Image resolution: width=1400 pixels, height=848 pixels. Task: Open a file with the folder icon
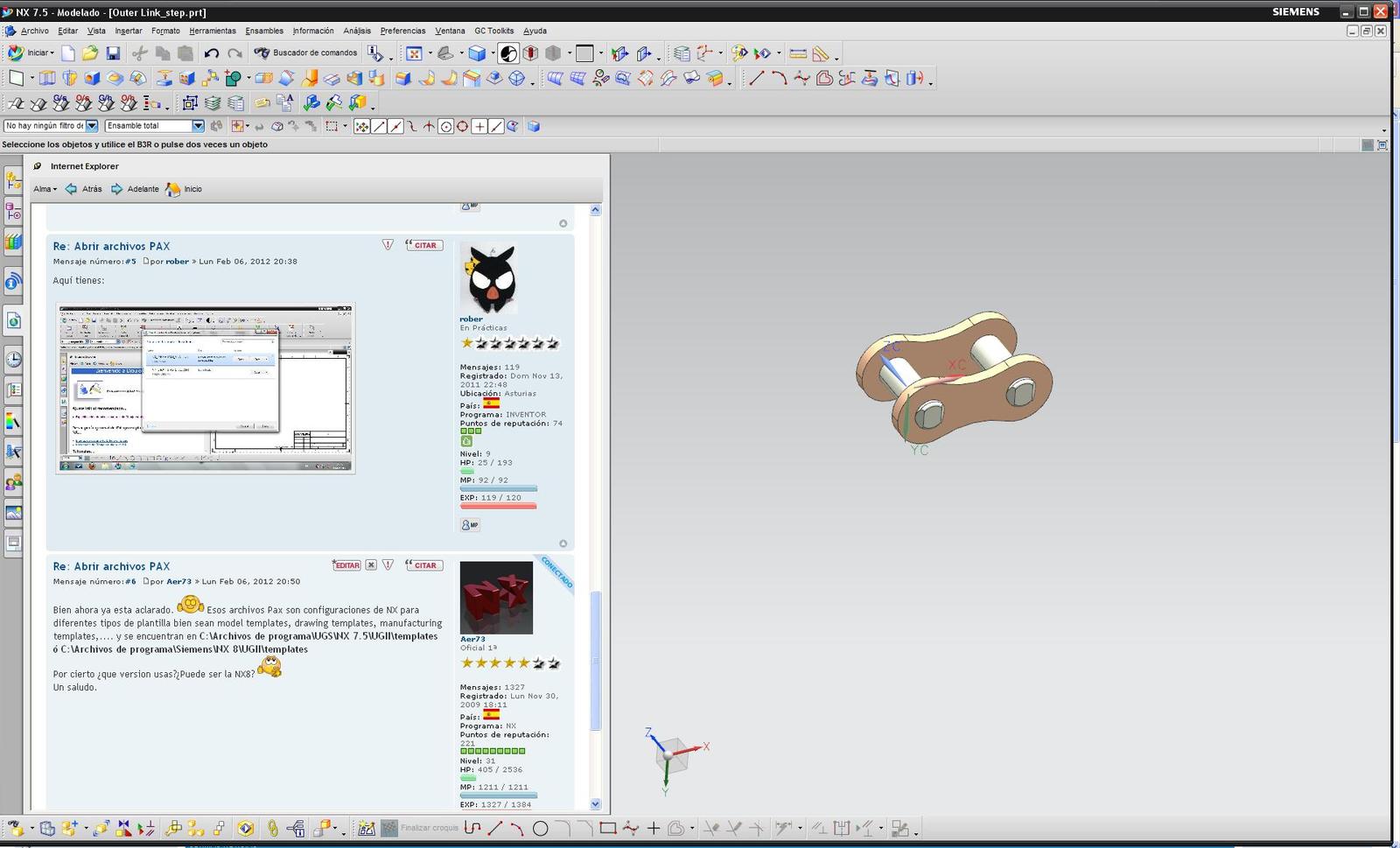90,53
